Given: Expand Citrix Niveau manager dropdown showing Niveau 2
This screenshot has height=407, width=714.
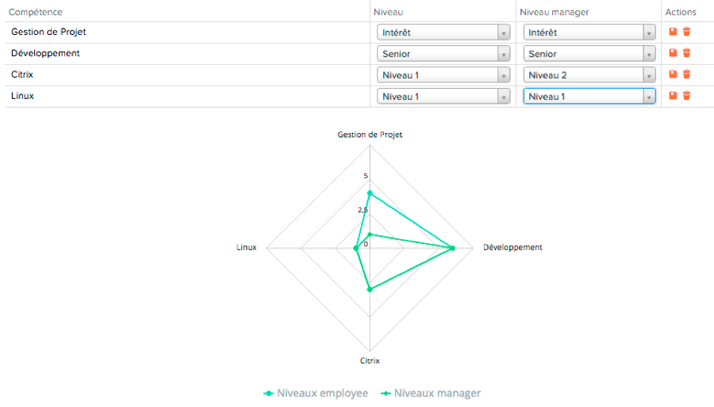Looking at the screenshot, I should [x=589, y=75].
